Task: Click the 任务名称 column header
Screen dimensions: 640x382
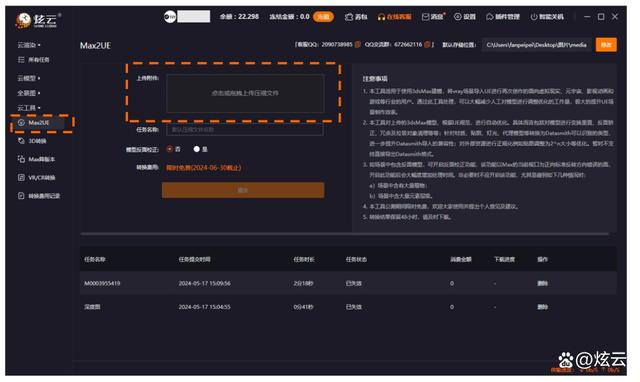Action: point(95,259)
